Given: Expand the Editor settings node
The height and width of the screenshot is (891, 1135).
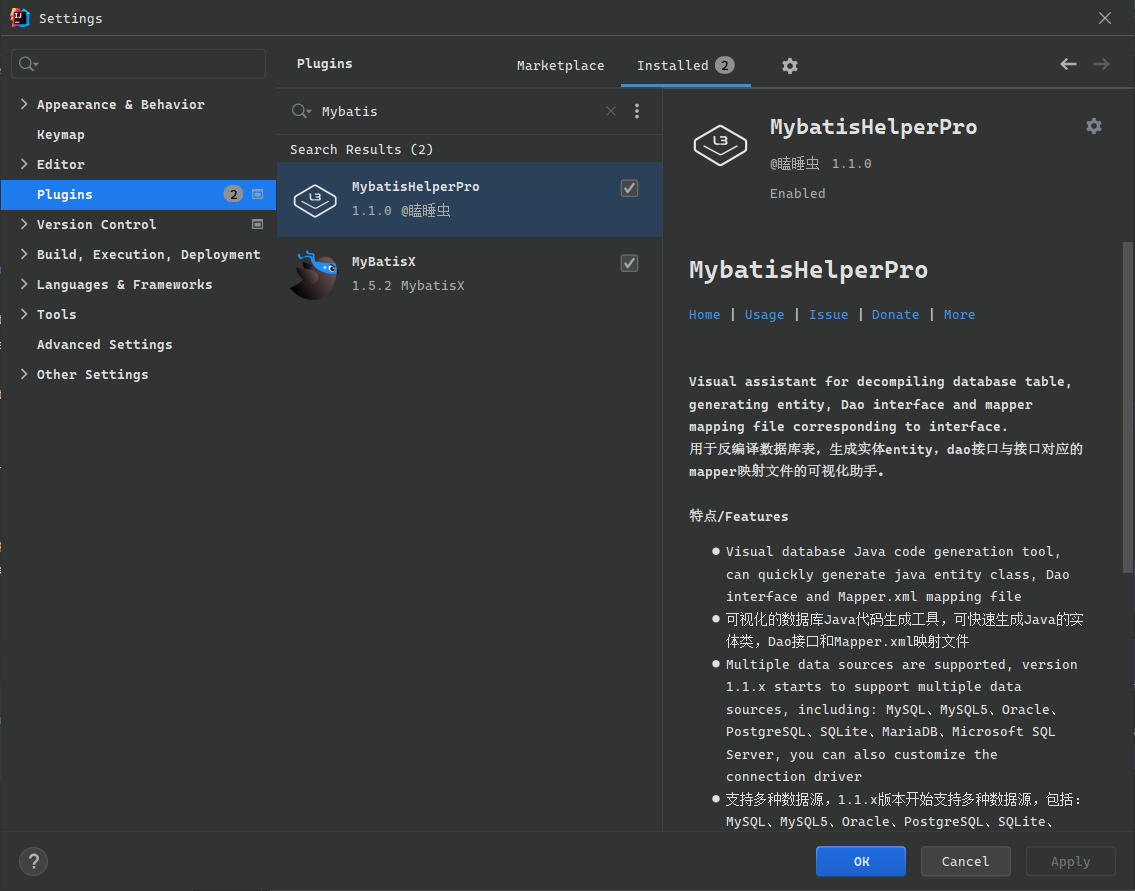Looking at the screenshot, I should click(x=24, y=164).
